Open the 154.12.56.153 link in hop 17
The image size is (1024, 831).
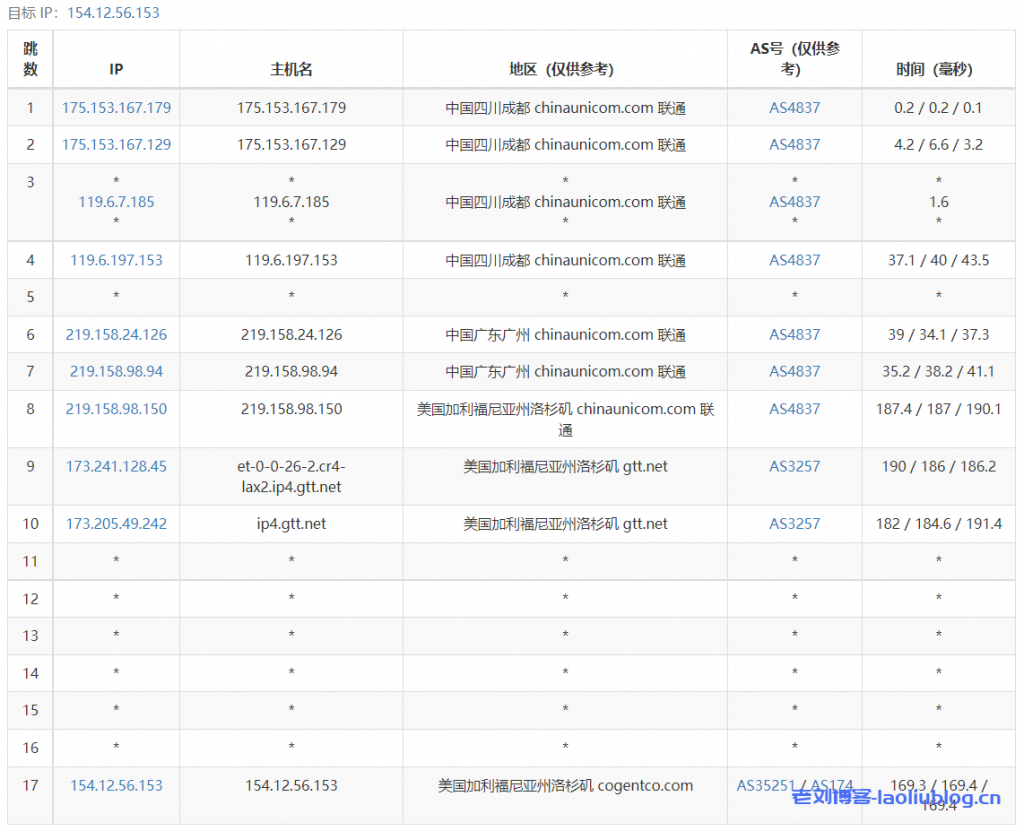(116, 785)
